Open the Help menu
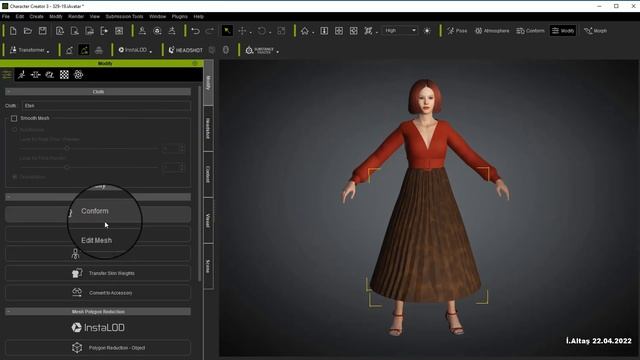Viewport: 640px width, 360px height. click(198, 16)
